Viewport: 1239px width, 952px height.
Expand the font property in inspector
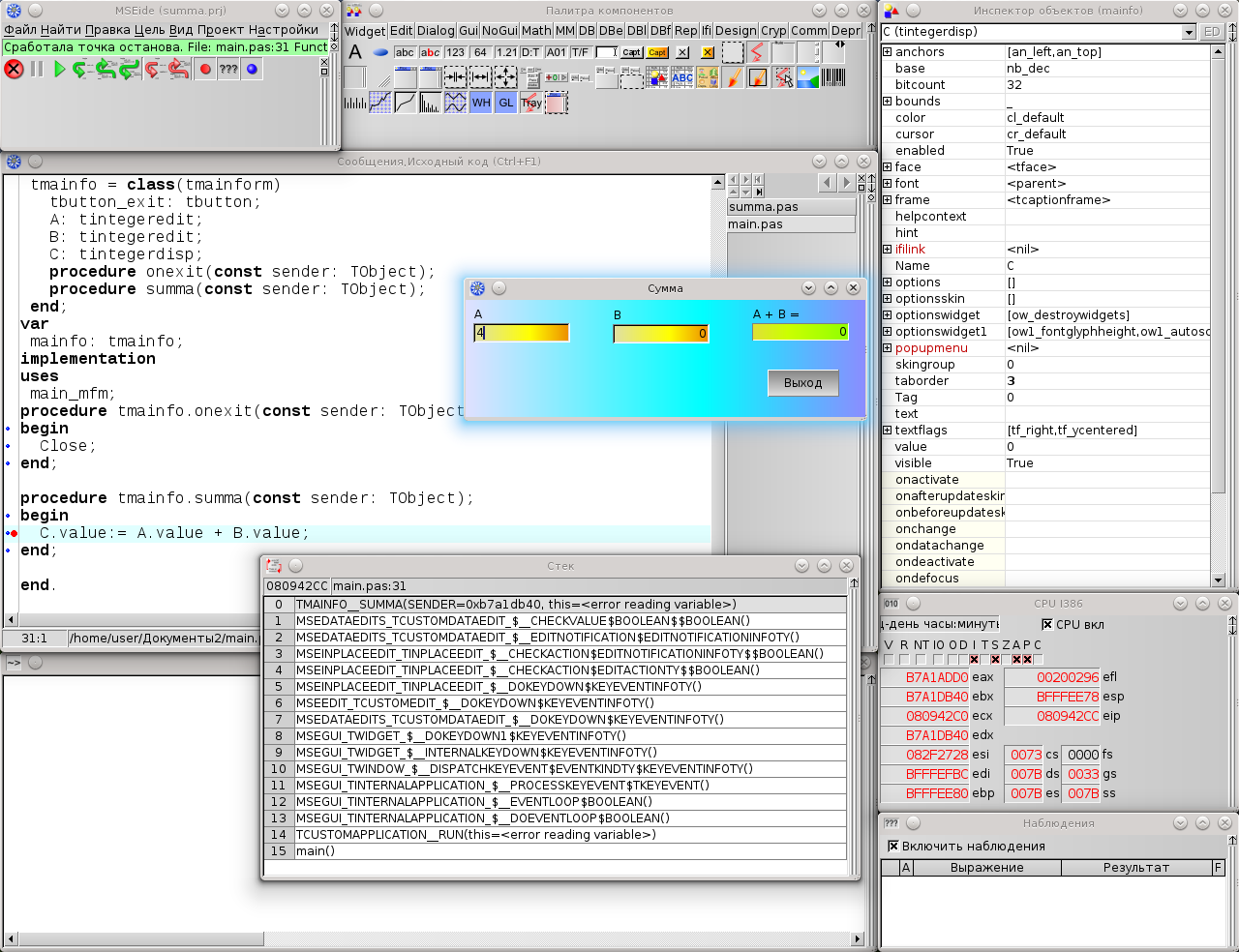click(888, 184)
